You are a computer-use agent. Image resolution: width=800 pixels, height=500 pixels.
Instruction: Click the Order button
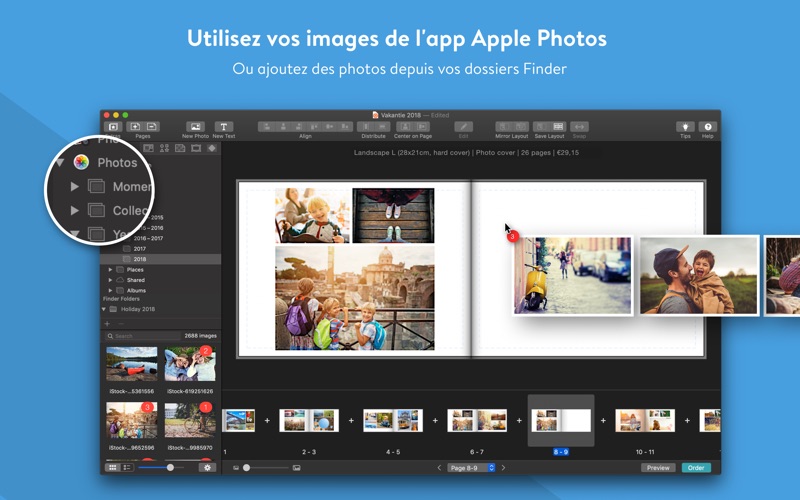[696, 467]
